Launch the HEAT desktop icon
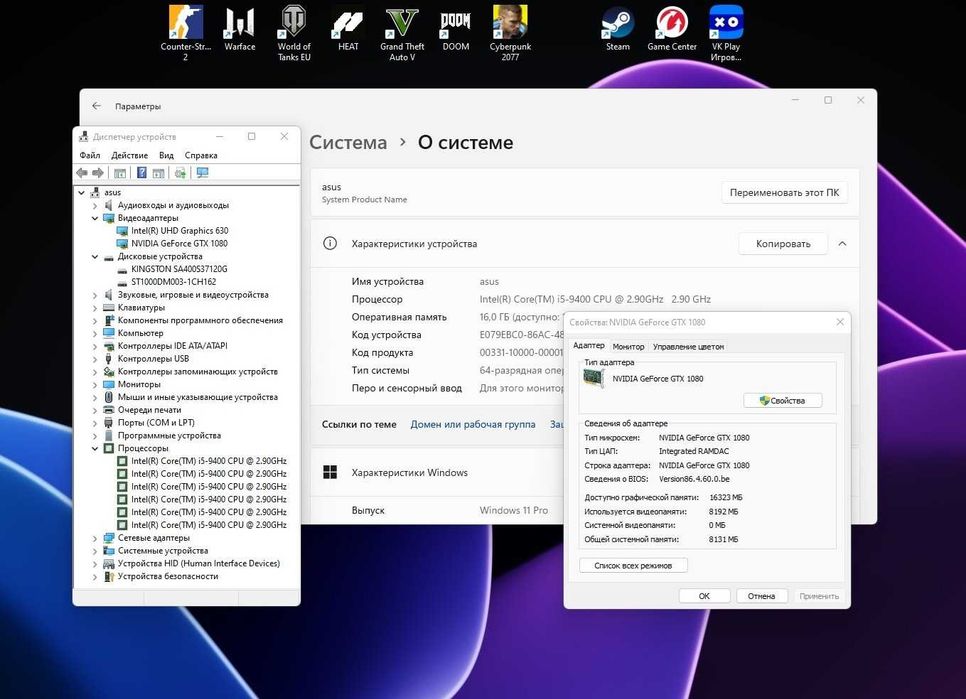The image size is (966, 699). [x=348, y=29]
